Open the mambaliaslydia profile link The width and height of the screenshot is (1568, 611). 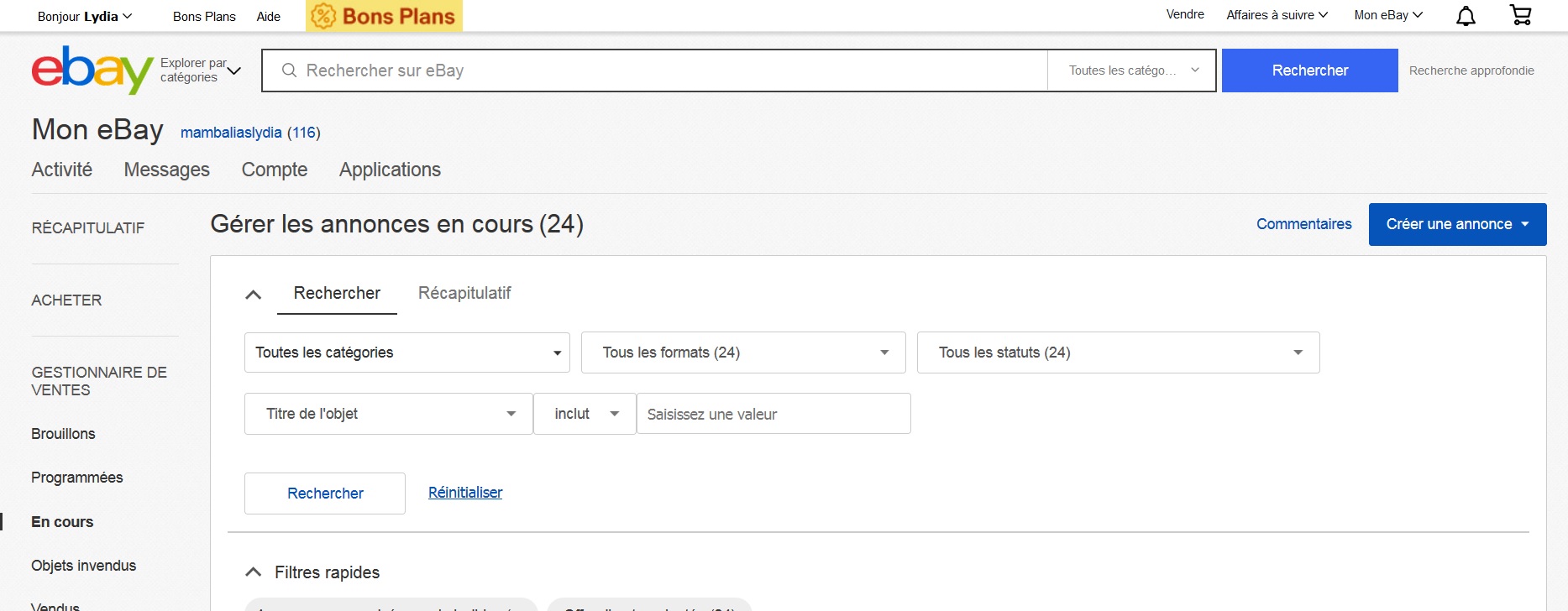click(231, 133)
